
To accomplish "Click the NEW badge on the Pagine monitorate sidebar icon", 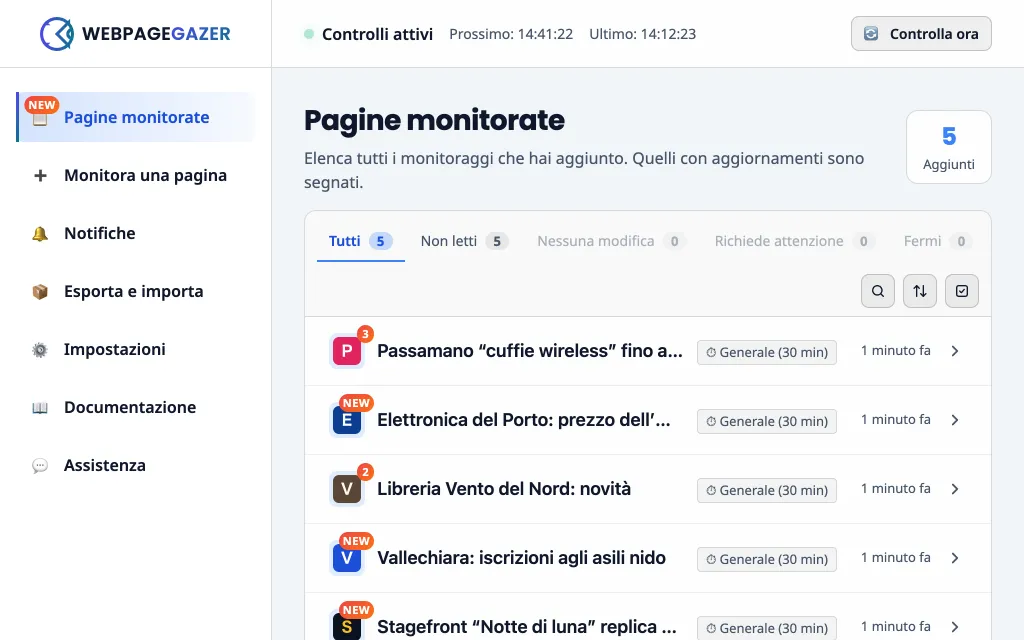I will click(x=42, y=105).
